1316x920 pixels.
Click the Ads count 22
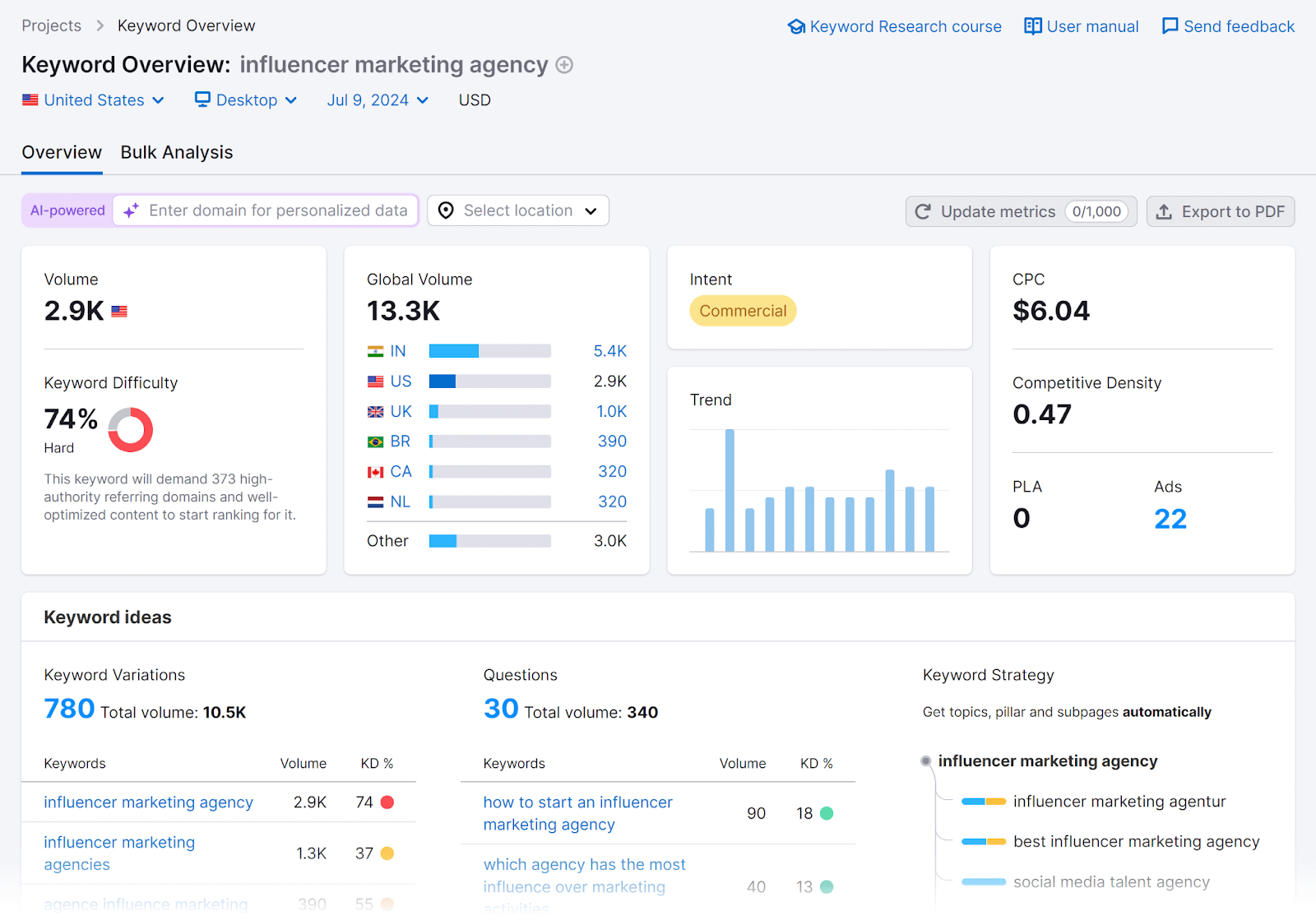(1170, 519)
